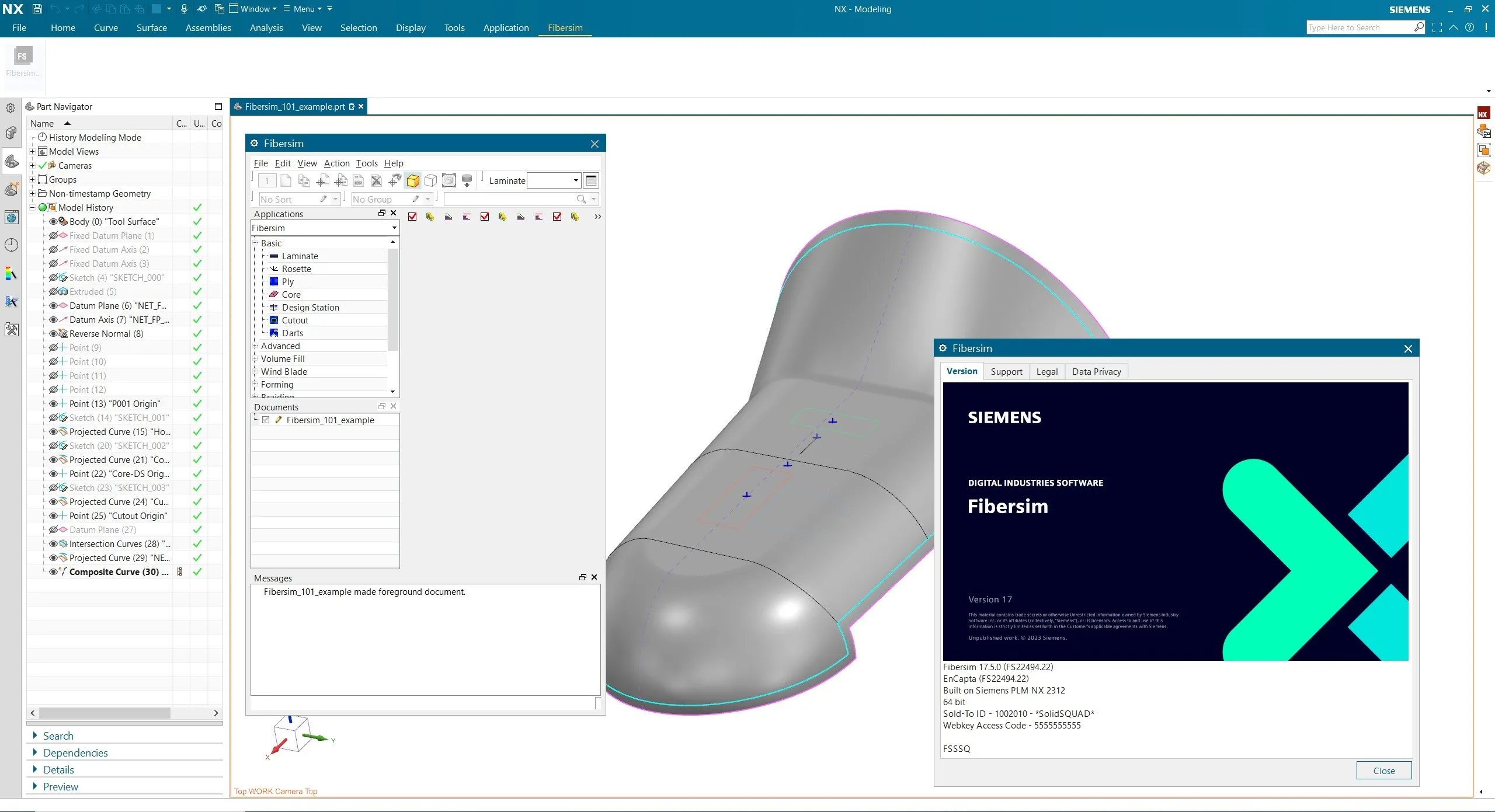Switch to the Support tab
Screen dimensions: 1495x812
[1006, 371]
